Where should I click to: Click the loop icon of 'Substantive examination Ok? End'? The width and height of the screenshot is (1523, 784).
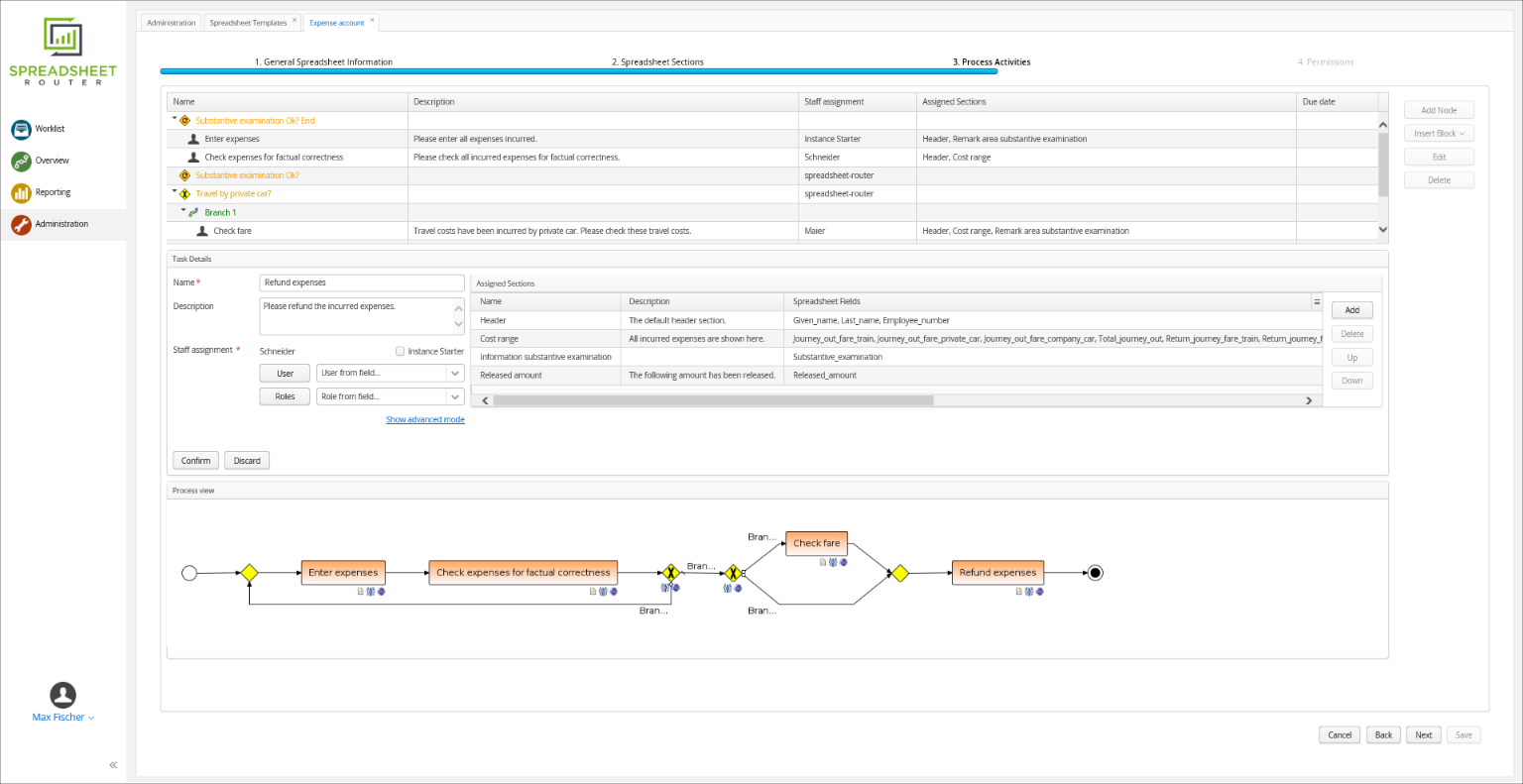[184, 121]
